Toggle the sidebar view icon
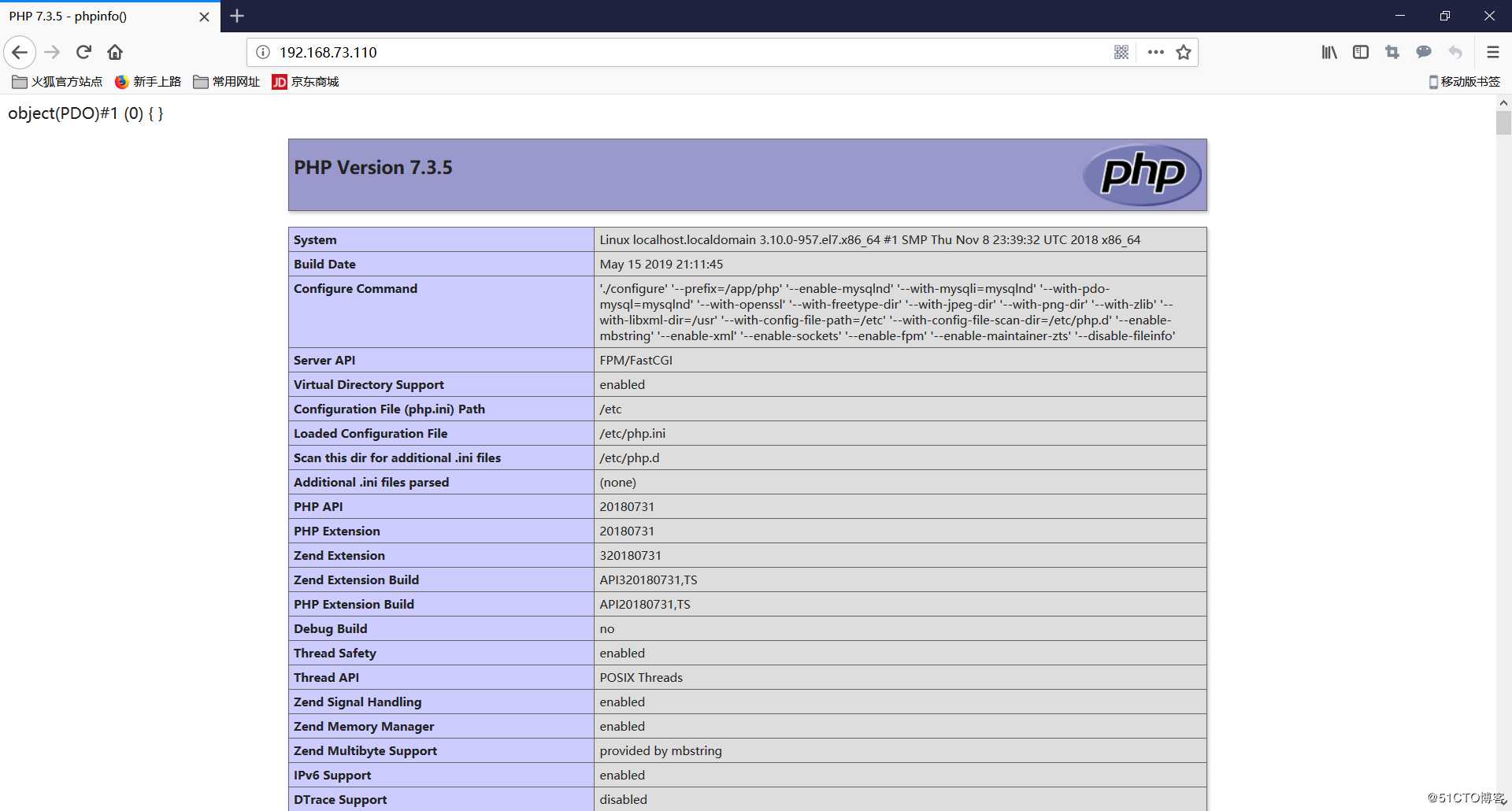The image size is (1512, 811). 1361,52
